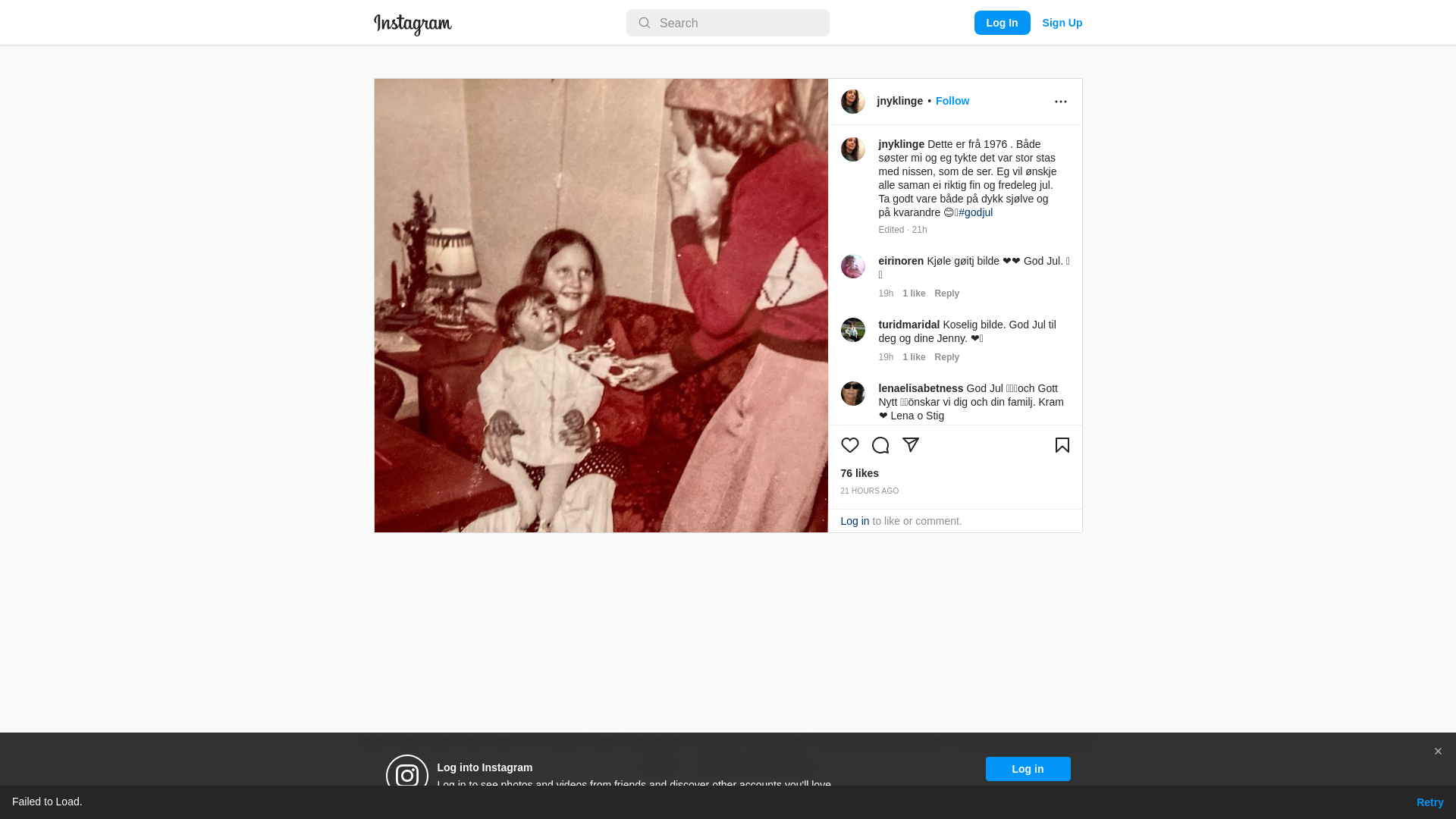Open turidmaridal's avatar
This screenshot has width=1456, height=819.
coord(852,330)
